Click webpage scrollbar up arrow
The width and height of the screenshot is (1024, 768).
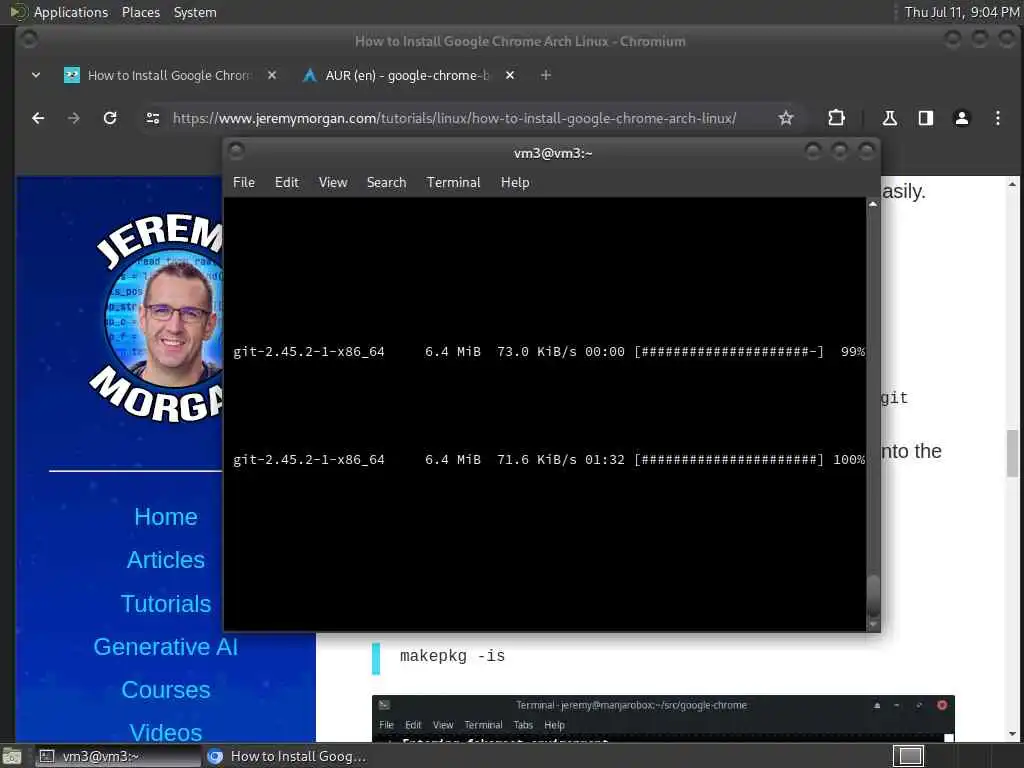tap(1012, 185)
